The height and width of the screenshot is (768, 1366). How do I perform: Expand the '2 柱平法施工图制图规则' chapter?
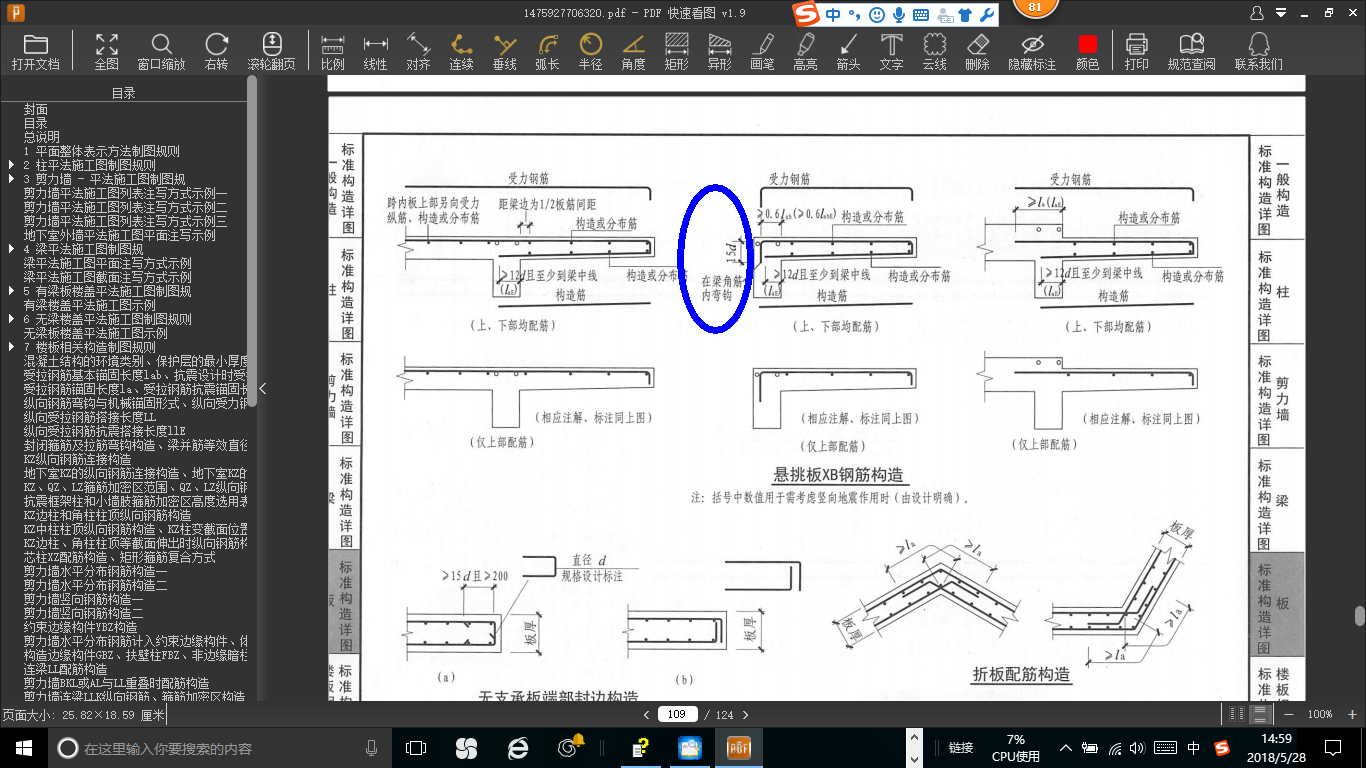11,165
